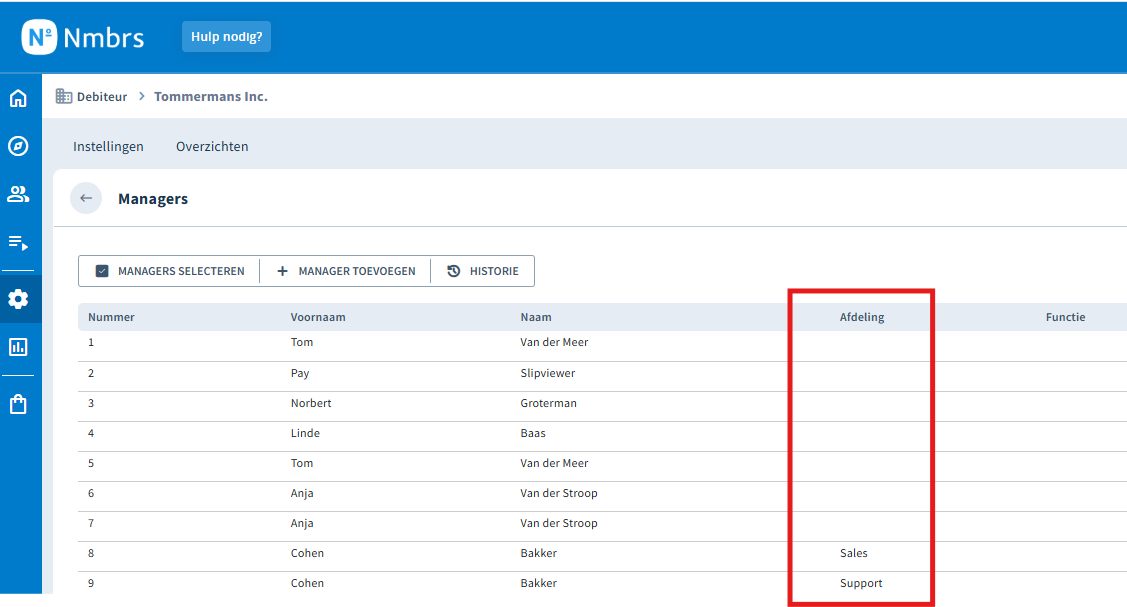Select Van der Stroop in row 7
This screenshot has height=607, width=1127.
click(559, 523)
